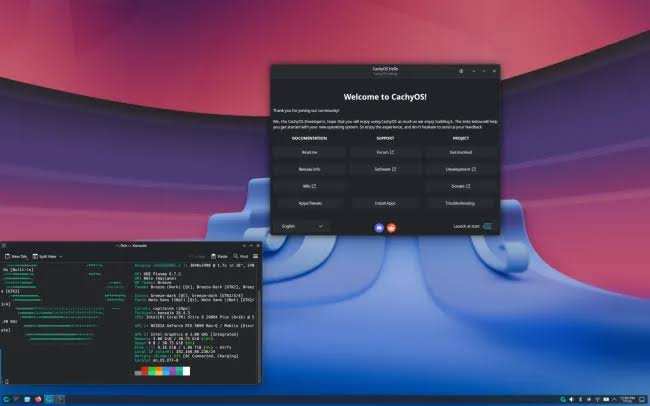
Task: Open the Donate link button
Action: pos(461,186)
